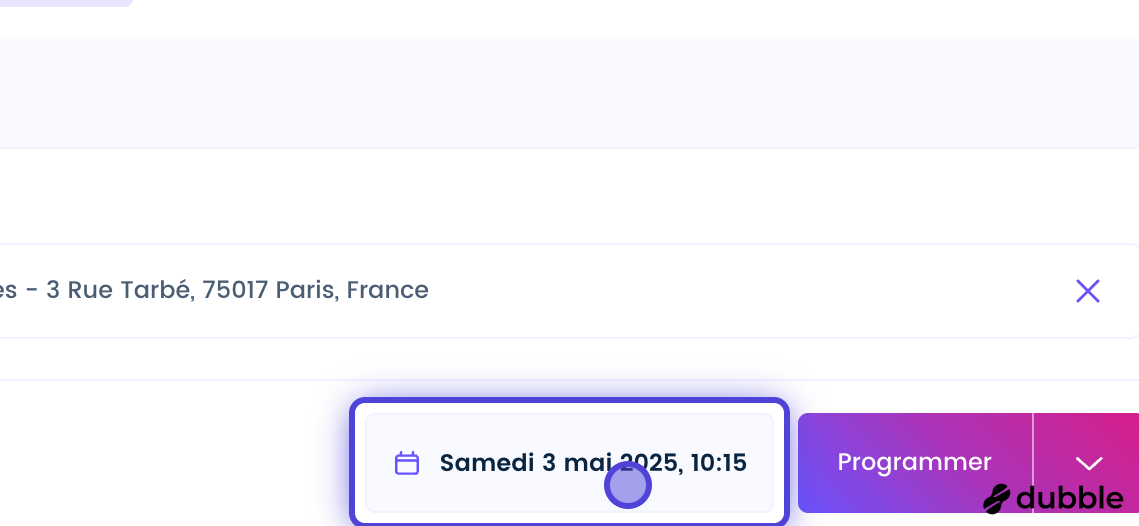Click the purple chip at top left
The width and height of the screenshot is (1139, 526).
(66, 3)
